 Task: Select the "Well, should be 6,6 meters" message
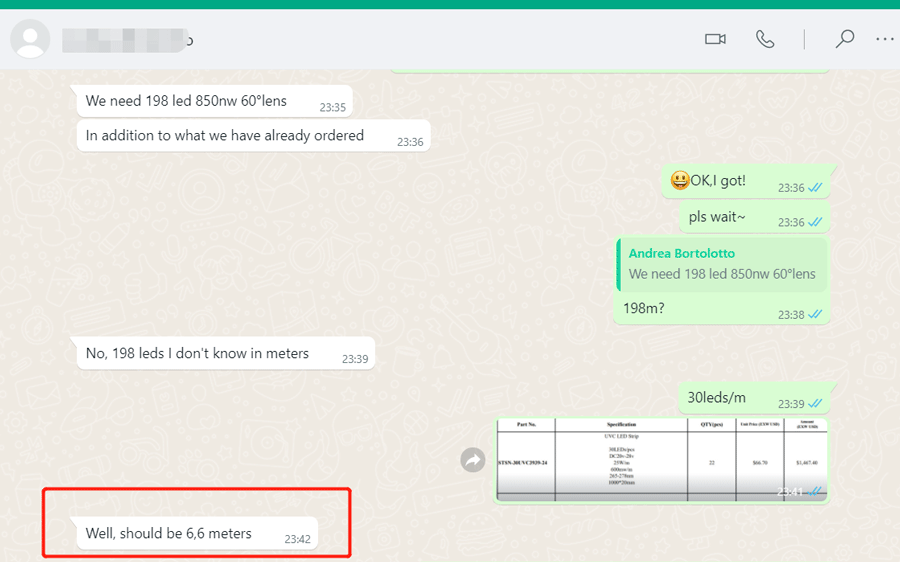[168, 534]
